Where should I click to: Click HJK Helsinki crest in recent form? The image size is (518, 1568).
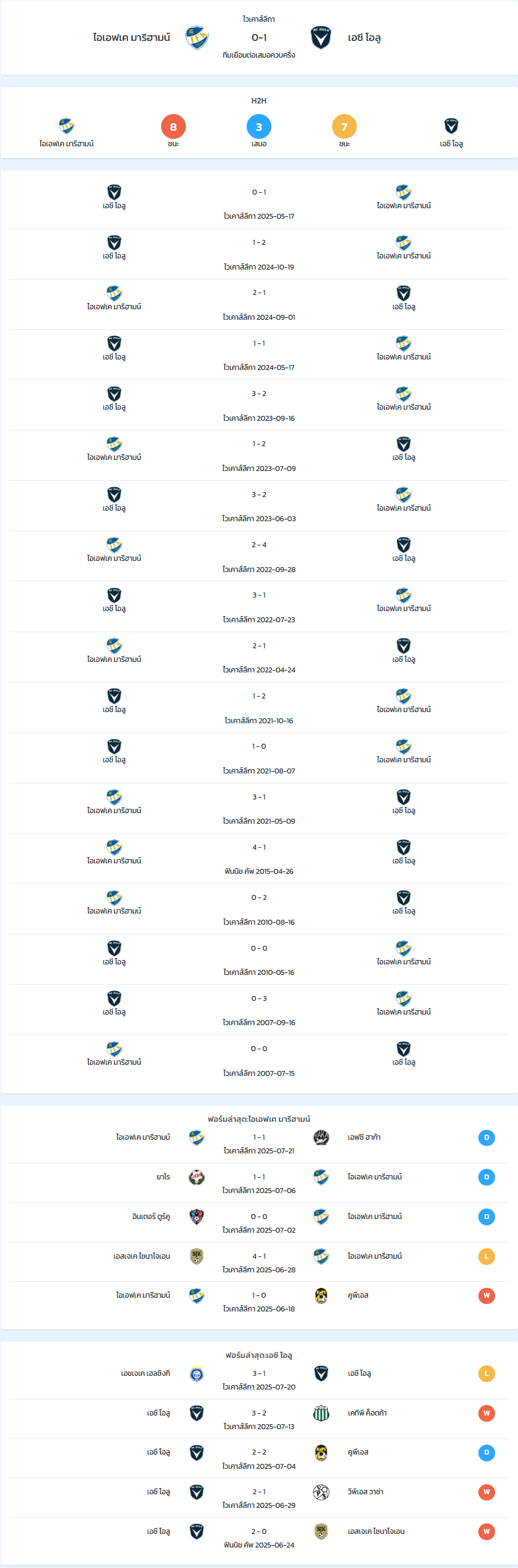[196, 1373]
